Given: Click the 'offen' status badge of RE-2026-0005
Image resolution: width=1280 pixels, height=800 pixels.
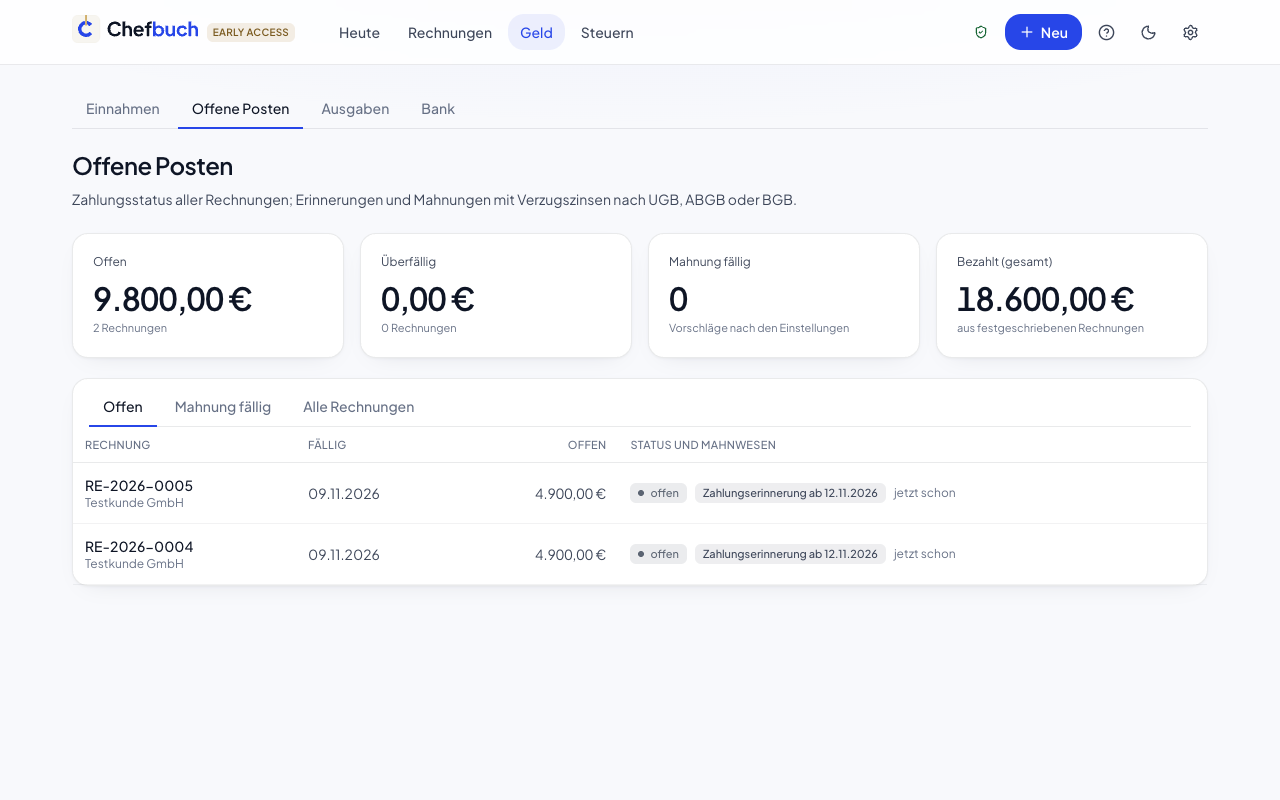Looking at the screenshot, I should tap(658, 493).
